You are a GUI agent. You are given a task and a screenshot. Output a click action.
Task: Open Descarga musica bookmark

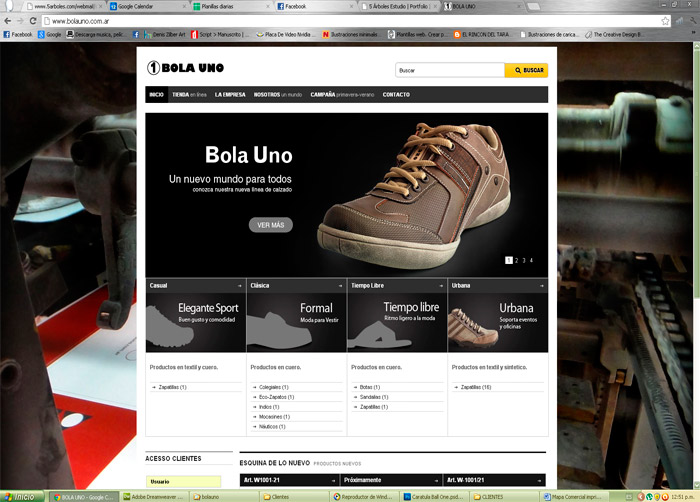(x=96, y=34)
